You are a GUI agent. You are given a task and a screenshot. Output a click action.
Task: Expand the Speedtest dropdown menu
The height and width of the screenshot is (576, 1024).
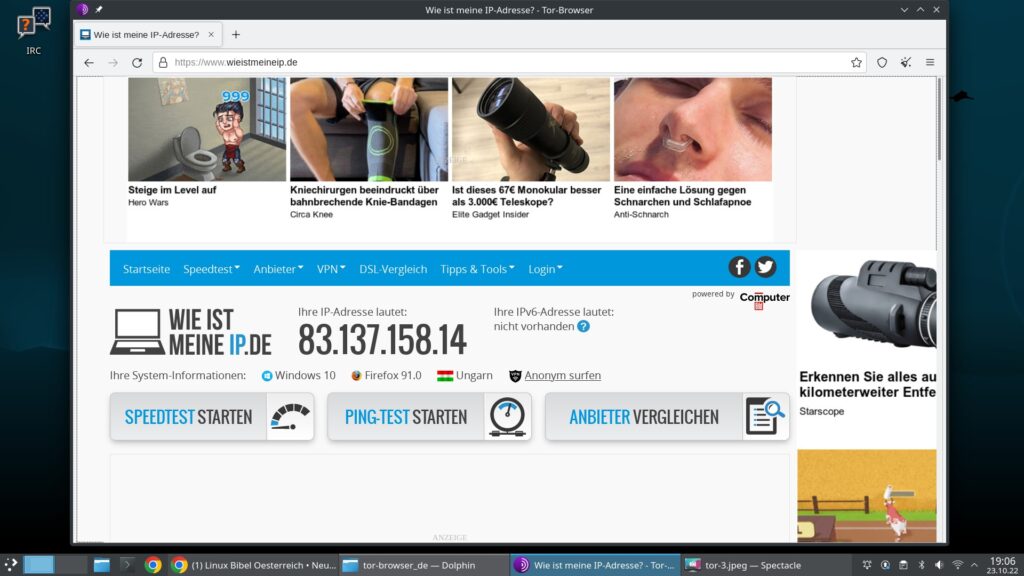212,269
